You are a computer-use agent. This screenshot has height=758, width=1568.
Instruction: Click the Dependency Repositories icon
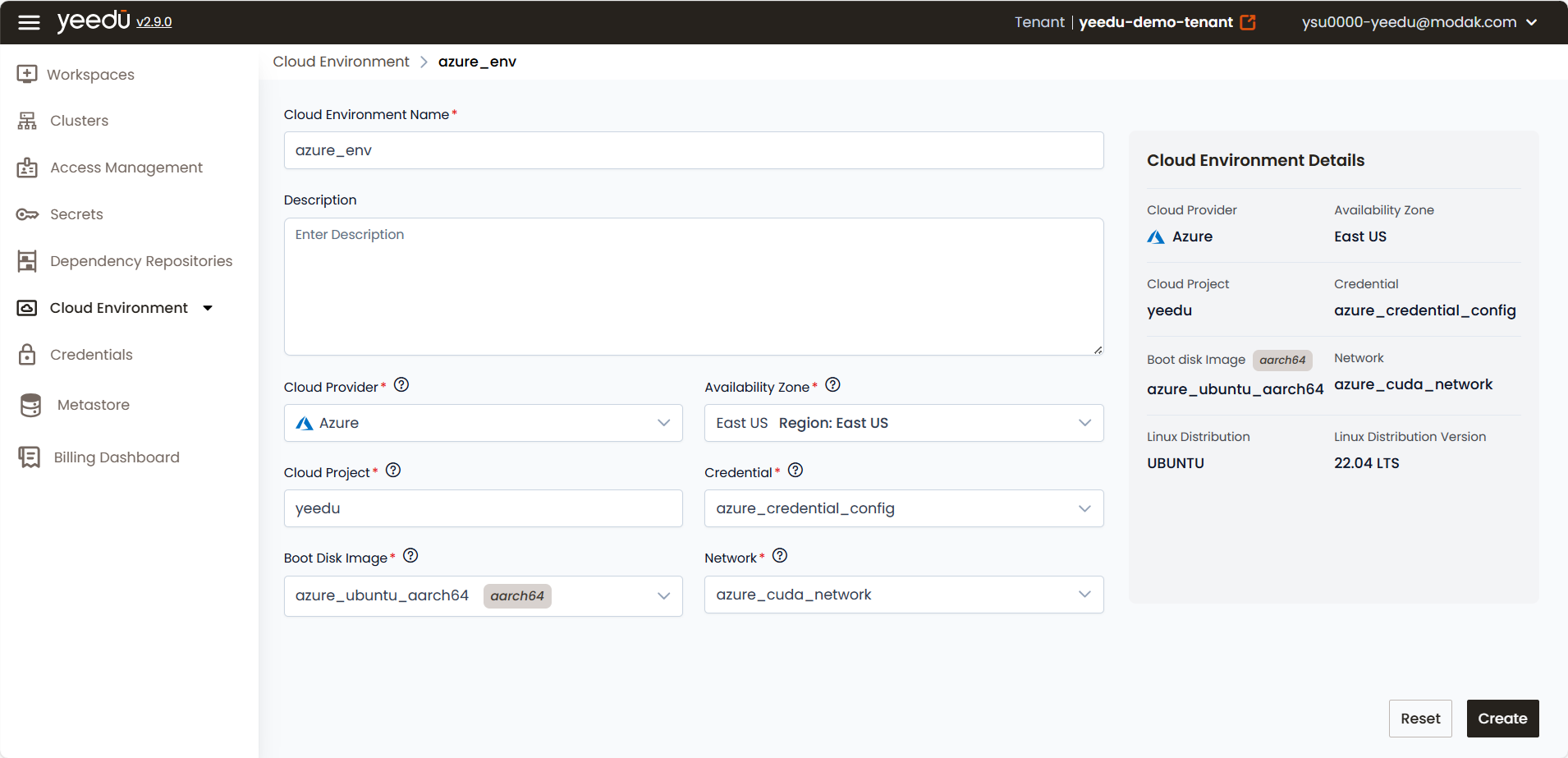27,261
